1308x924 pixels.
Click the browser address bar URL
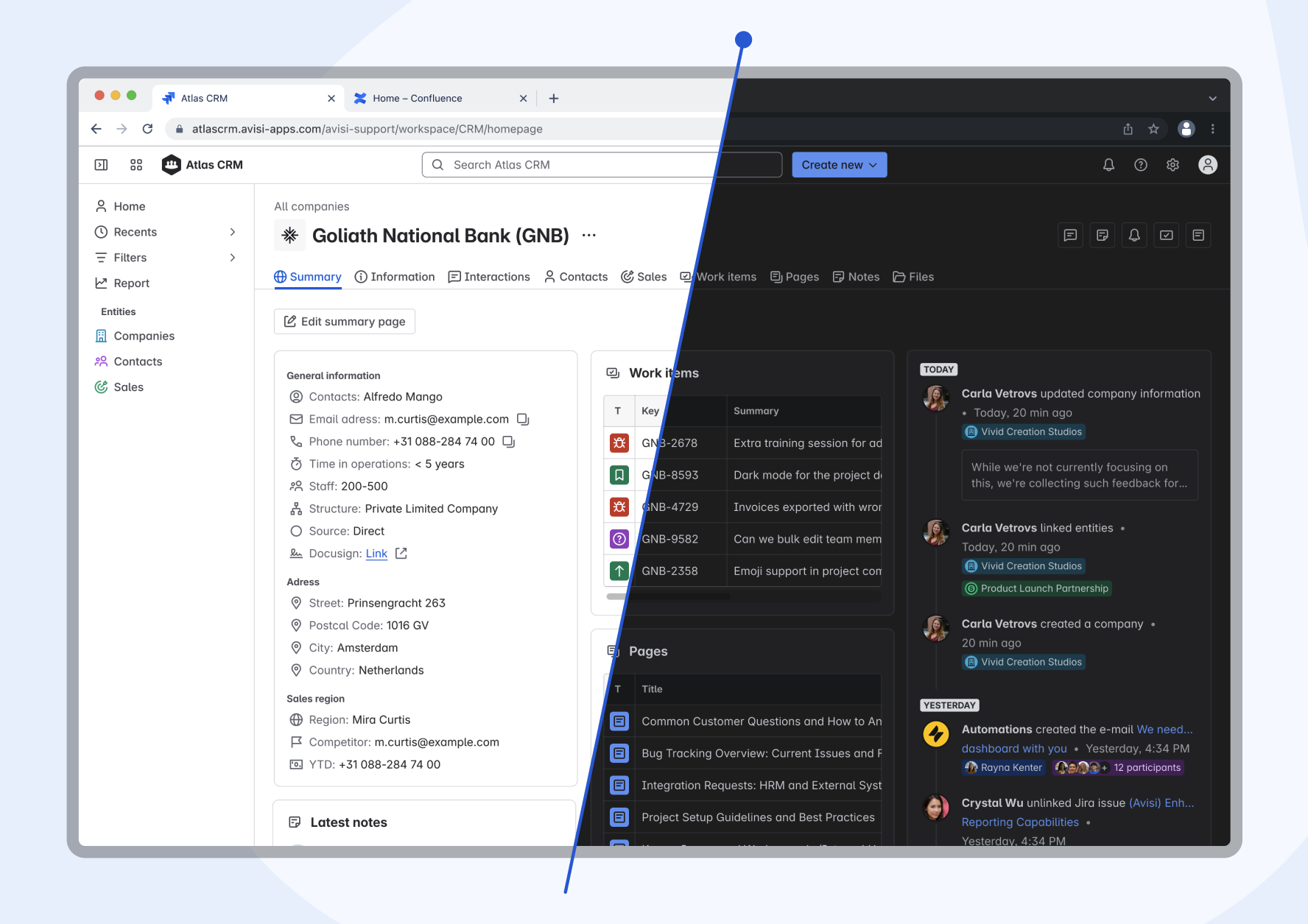click(367, 129)
